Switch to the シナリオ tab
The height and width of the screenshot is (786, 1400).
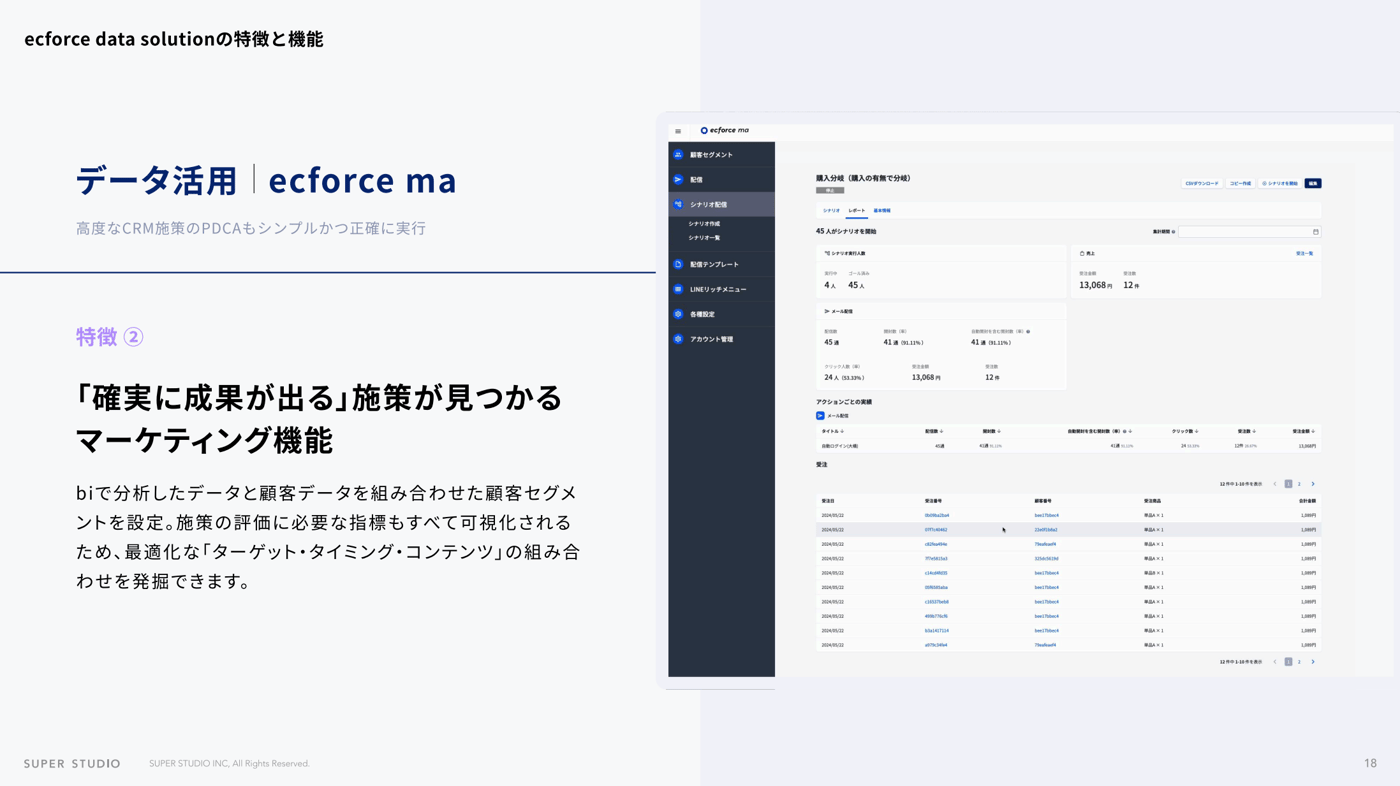(831, 211)
